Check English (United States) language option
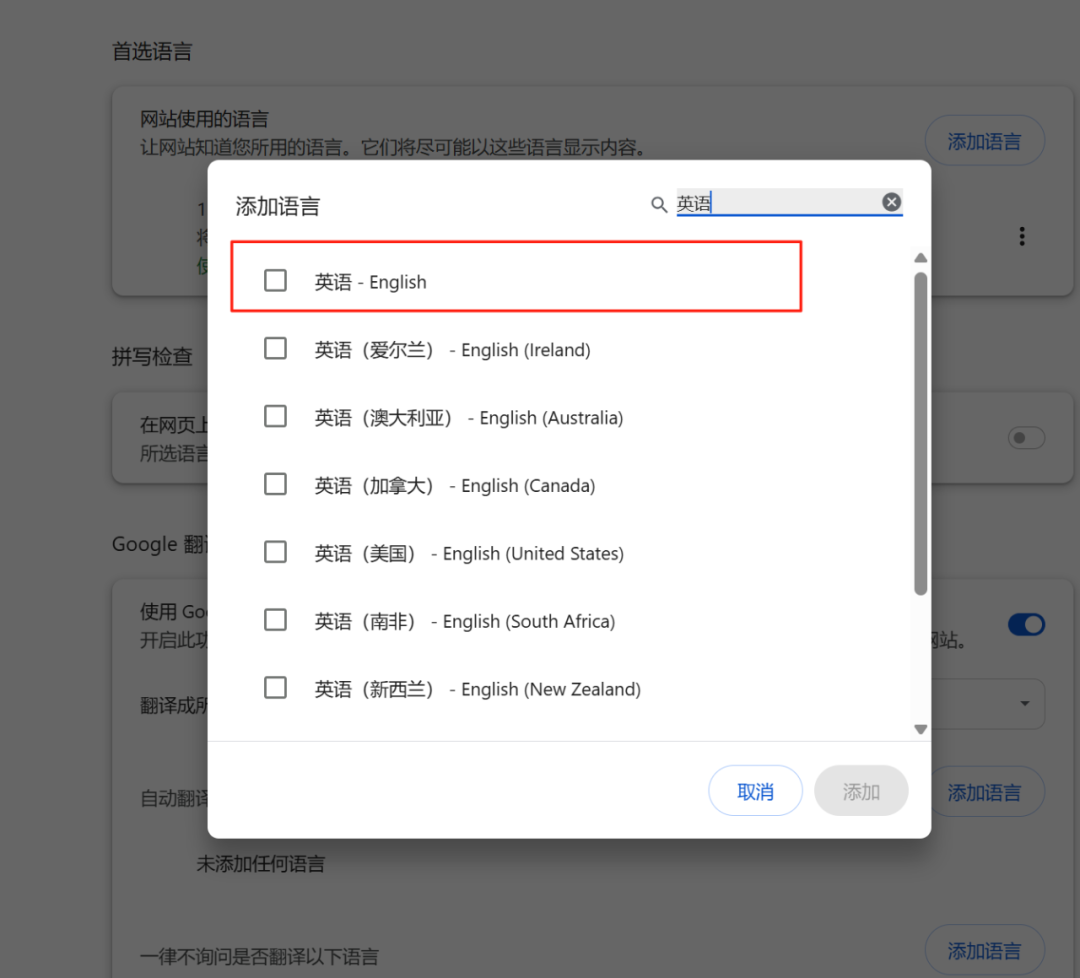Image resolution: width=1080 pixels, height=978 pixels. pyautogui.click(x=275, y=552)
